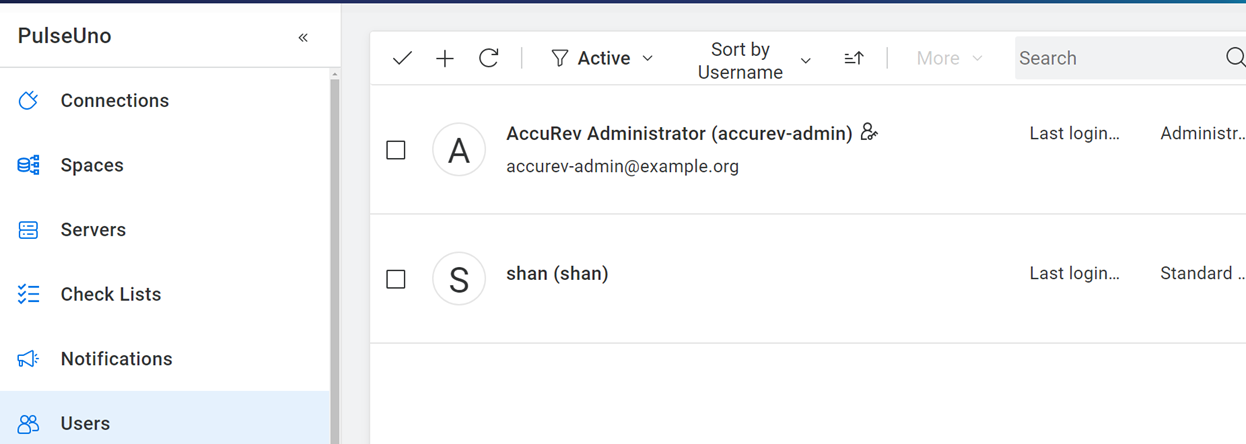This screenshot has width=1246, height=444.
Task: Tick the AccuRev Administrator checkbox
Action: click(x=396, y=150)
